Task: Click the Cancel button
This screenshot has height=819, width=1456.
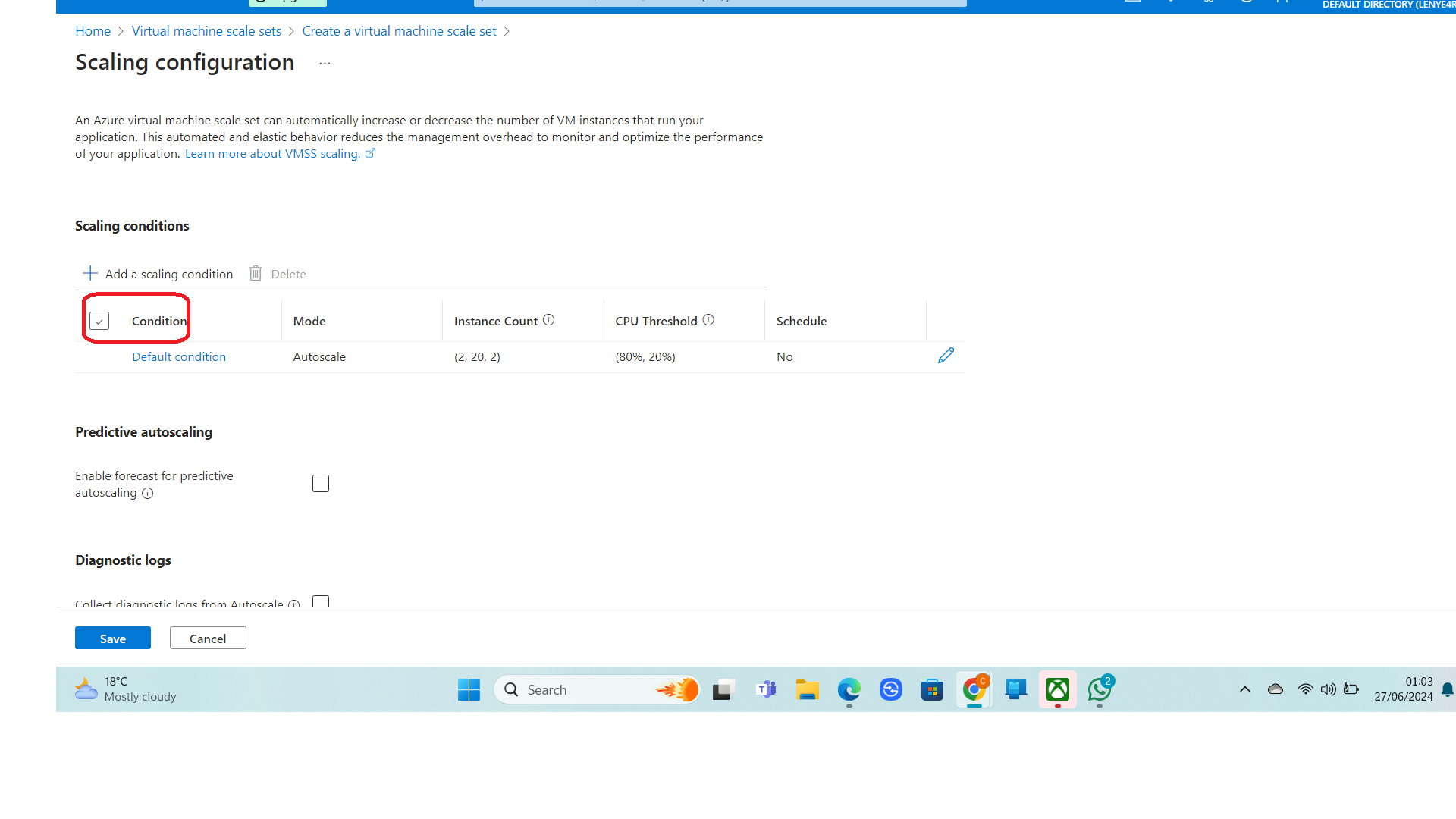Action: 208,639
